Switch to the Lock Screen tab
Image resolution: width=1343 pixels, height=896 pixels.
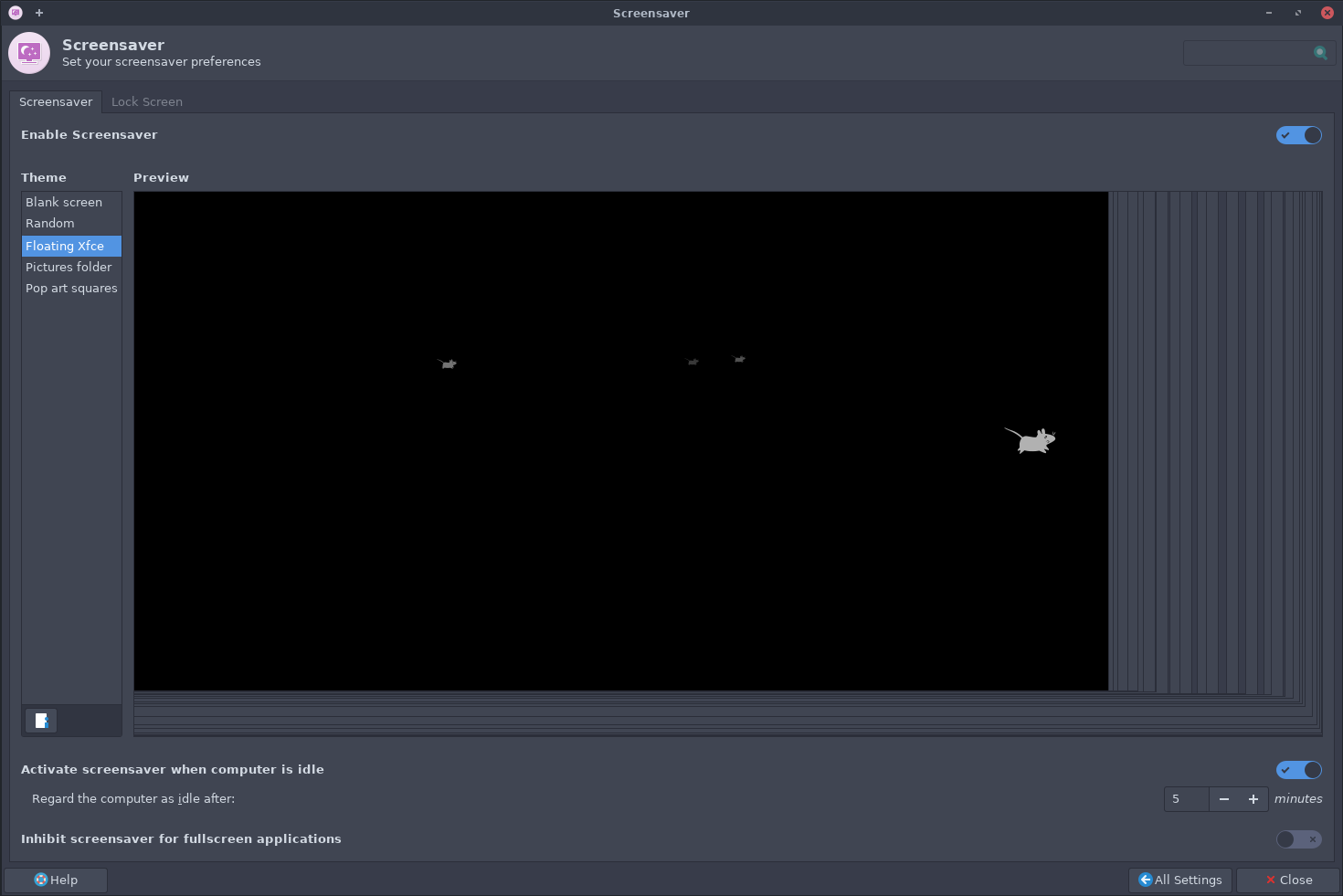pyautogui.click(x=147, y=102)
